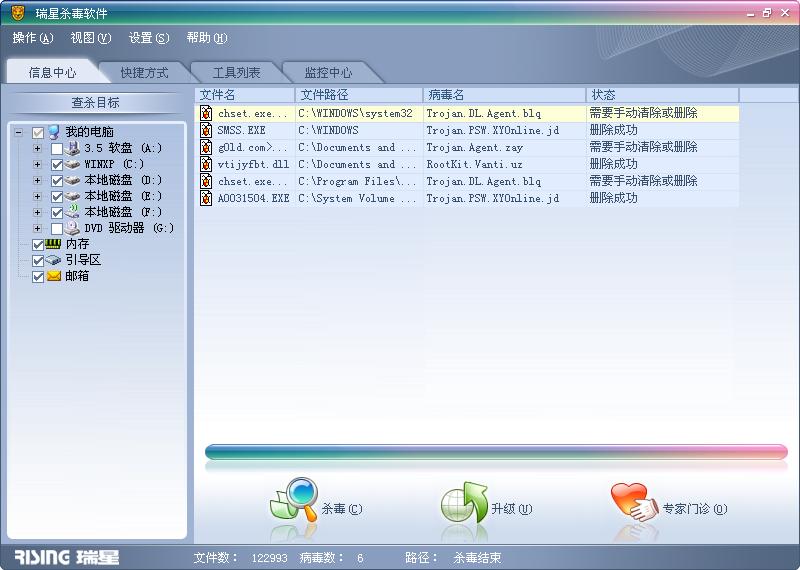Click the 杀毒(C) button label
Screen dimensions: 800x570
[x=342, y=509]
